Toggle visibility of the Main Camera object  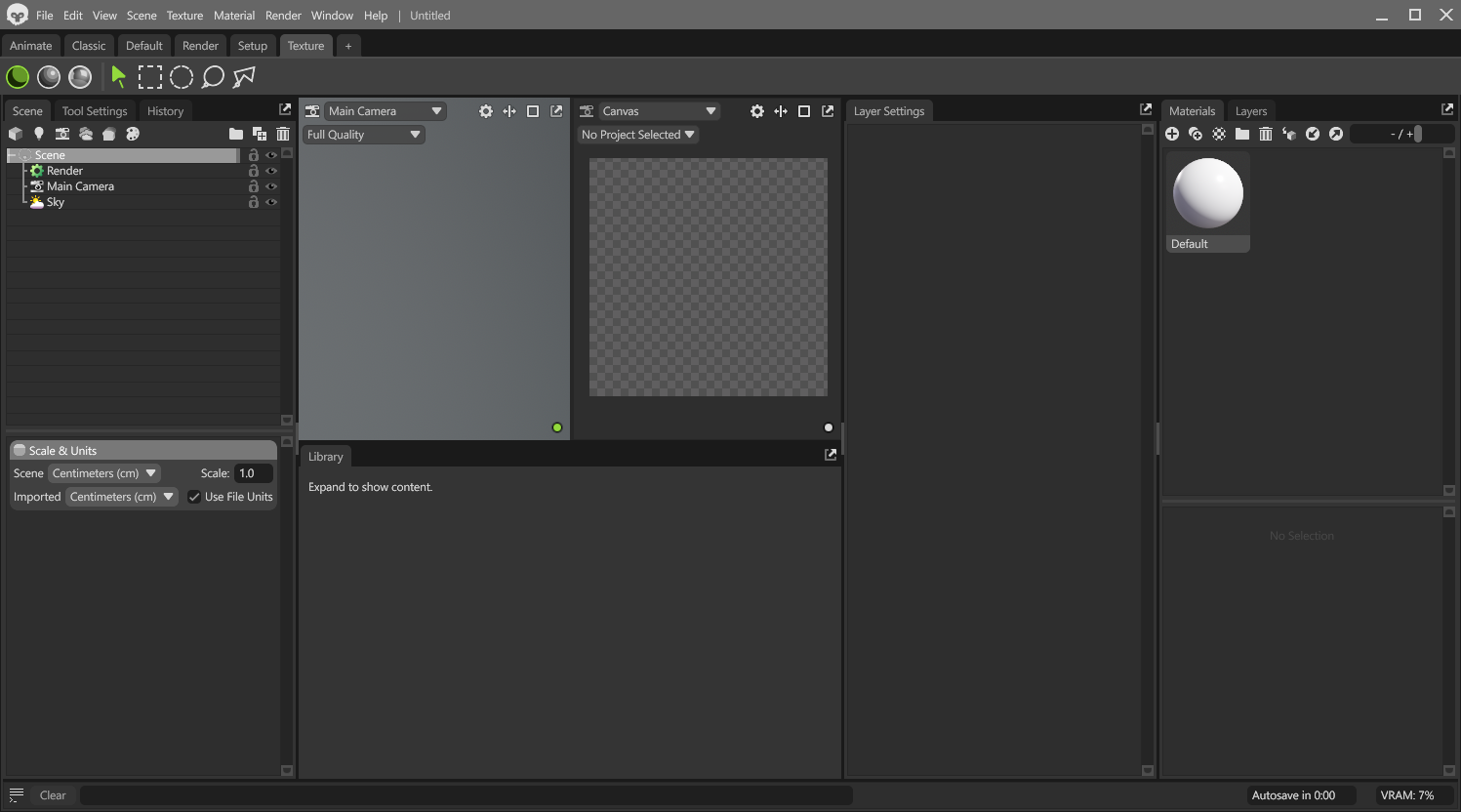coord(271,185)
